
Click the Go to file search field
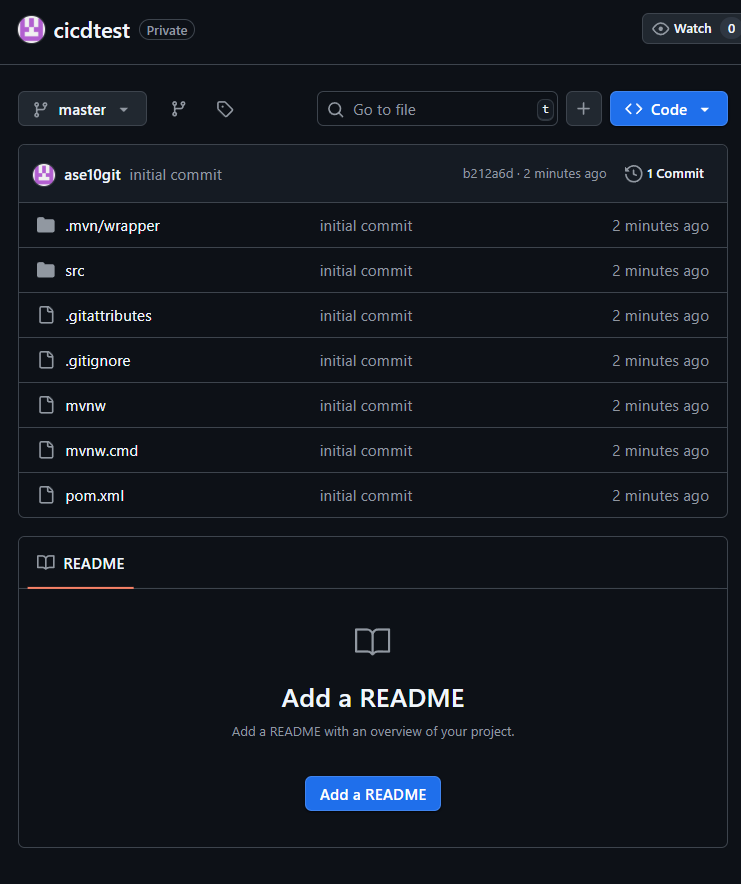point(437,109)
